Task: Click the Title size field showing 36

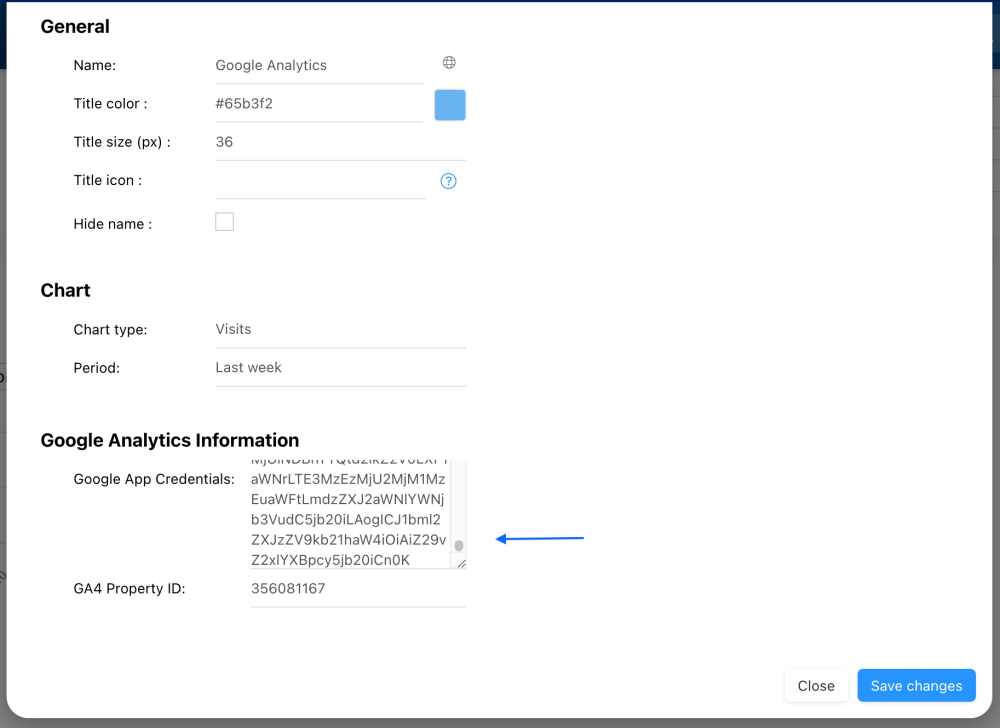Action: pyautogui.click(x=340, y=142)
